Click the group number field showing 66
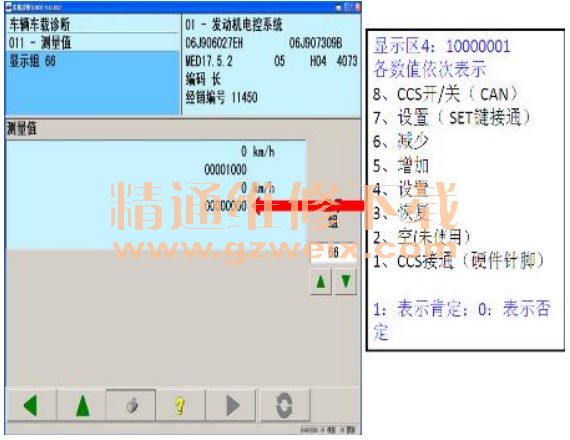The image size is (570, 440). [333, 252]
